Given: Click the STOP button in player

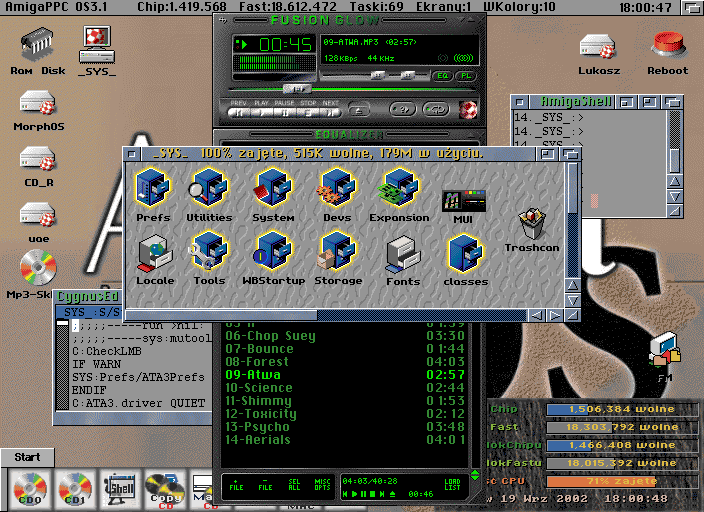Looking at the screenshot, I should tap(308, 113).
